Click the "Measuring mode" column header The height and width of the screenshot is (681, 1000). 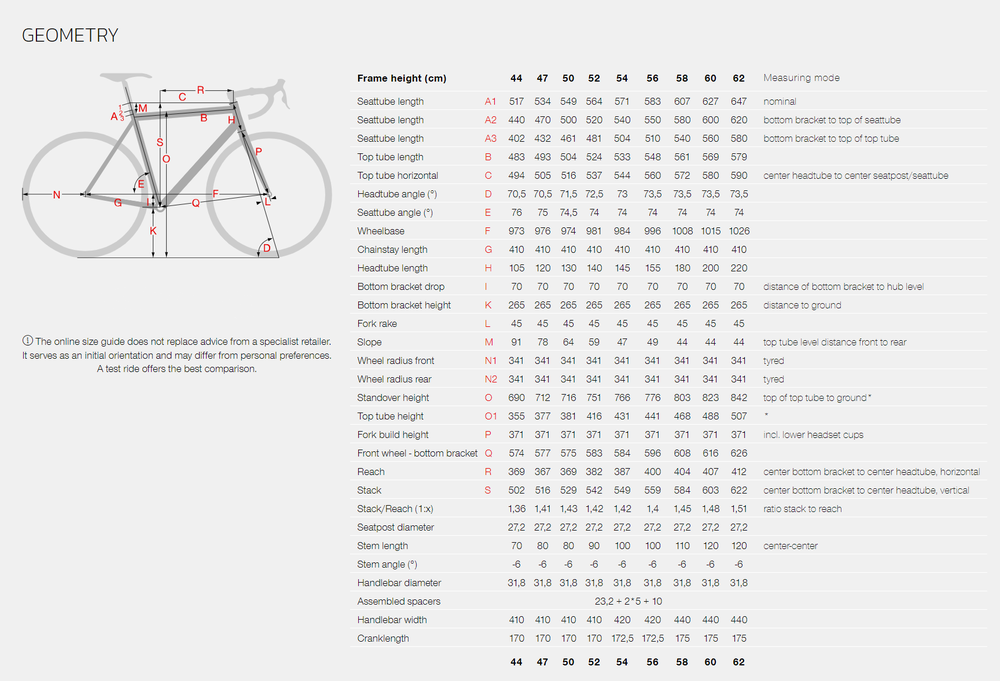[801, 78]
